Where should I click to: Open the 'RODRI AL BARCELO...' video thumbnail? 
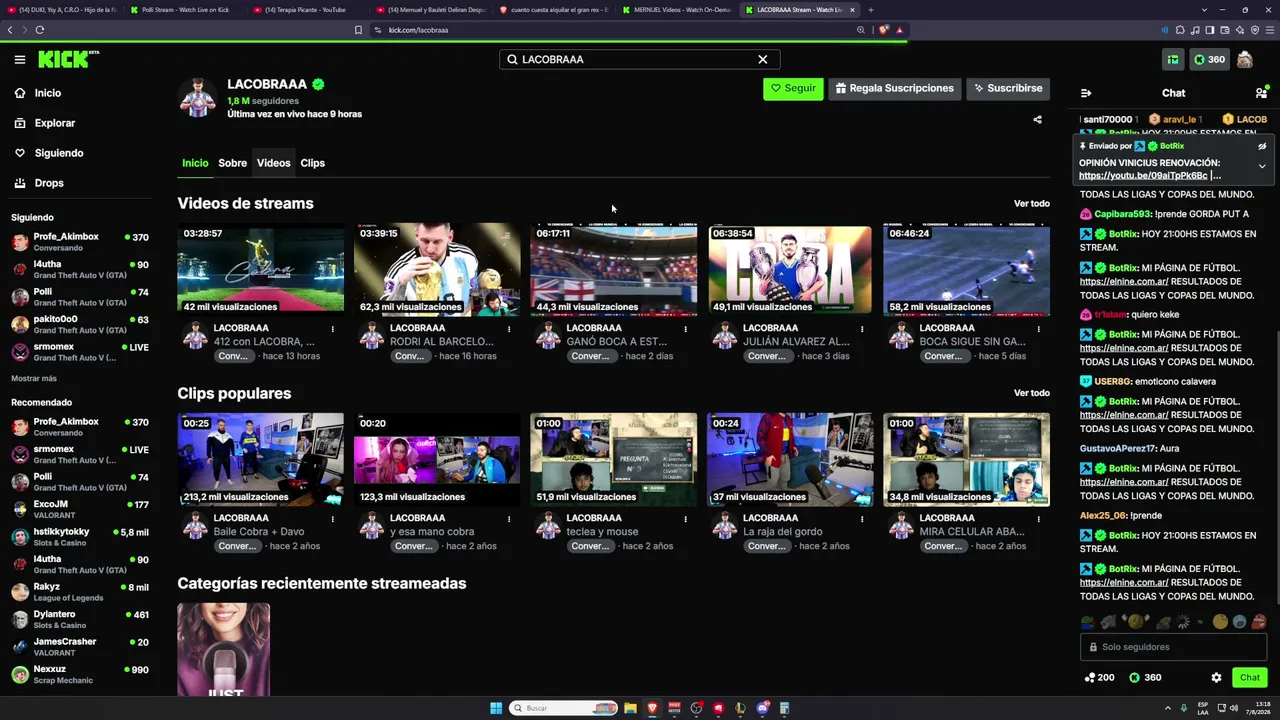click(x=437, y=269)
